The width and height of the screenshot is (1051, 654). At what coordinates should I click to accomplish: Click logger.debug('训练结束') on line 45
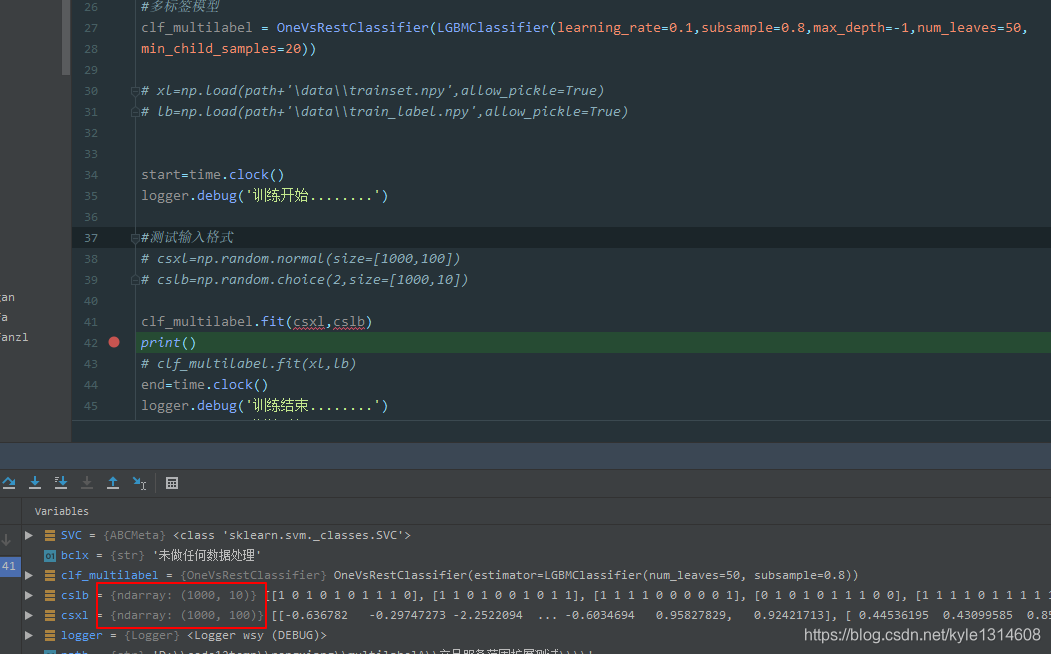pyautogui.click(x=264, y=405)
